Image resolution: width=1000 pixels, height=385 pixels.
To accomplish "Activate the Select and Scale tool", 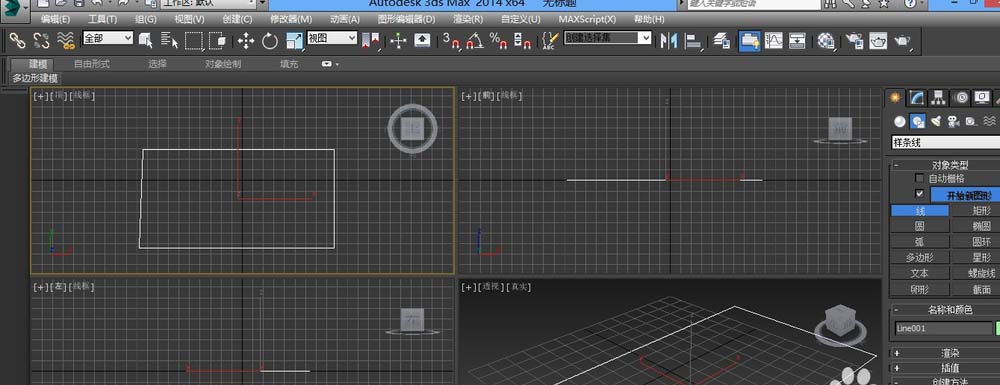I will 294,41.
